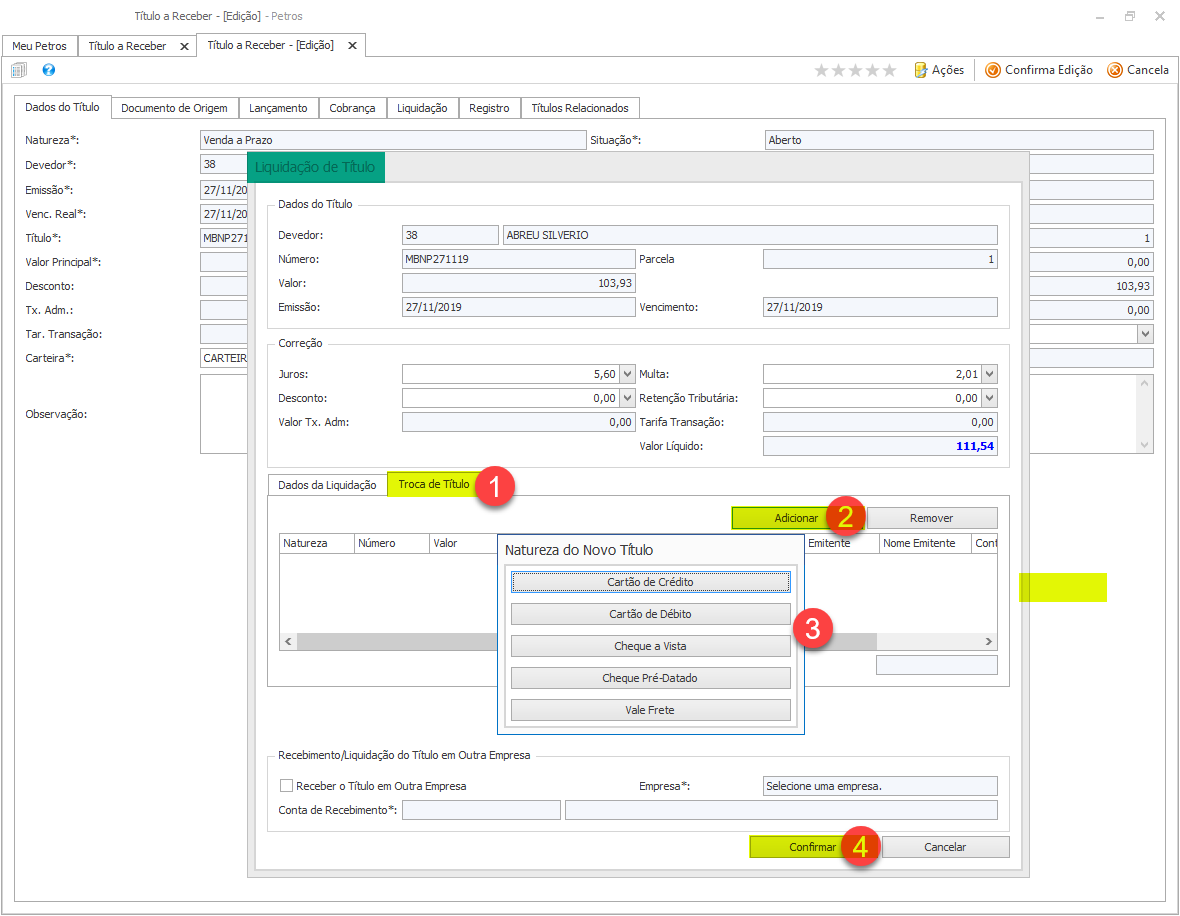Viewport: 1180px width, 916px height.
Task: Toggle Receber o Título em Outra Empresa
Action: click(x=286, y=786)
